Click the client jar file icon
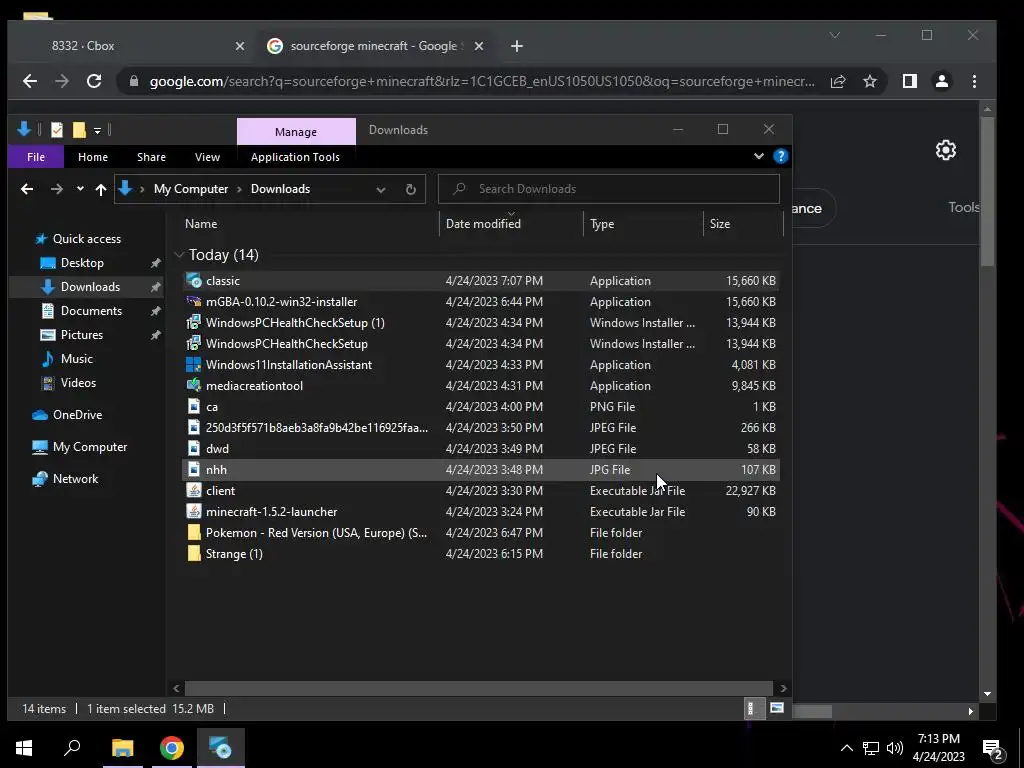Viewport: 1024px width, 768px height. point(194,490)
